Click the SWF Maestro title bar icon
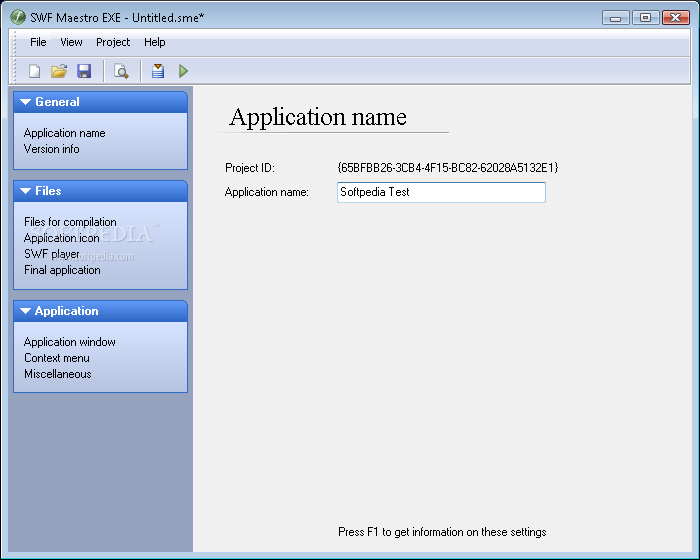 point(17,17)
